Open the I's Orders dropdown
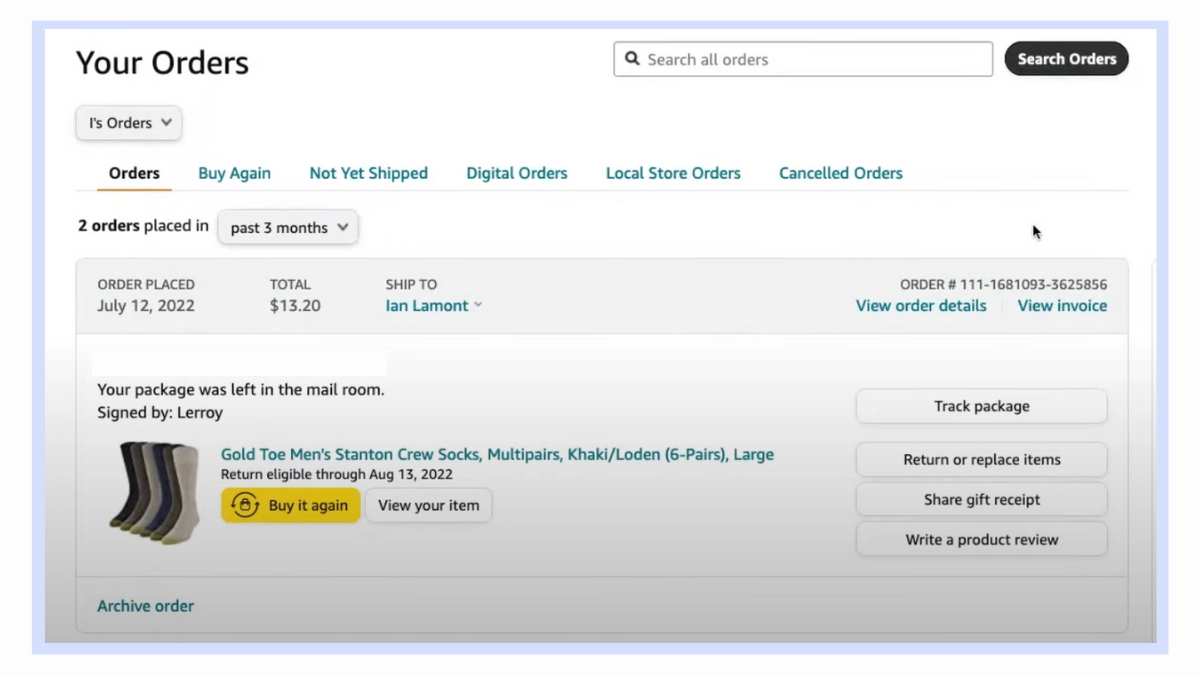Viewport: 1200px width, 675px height. point(129,123)
